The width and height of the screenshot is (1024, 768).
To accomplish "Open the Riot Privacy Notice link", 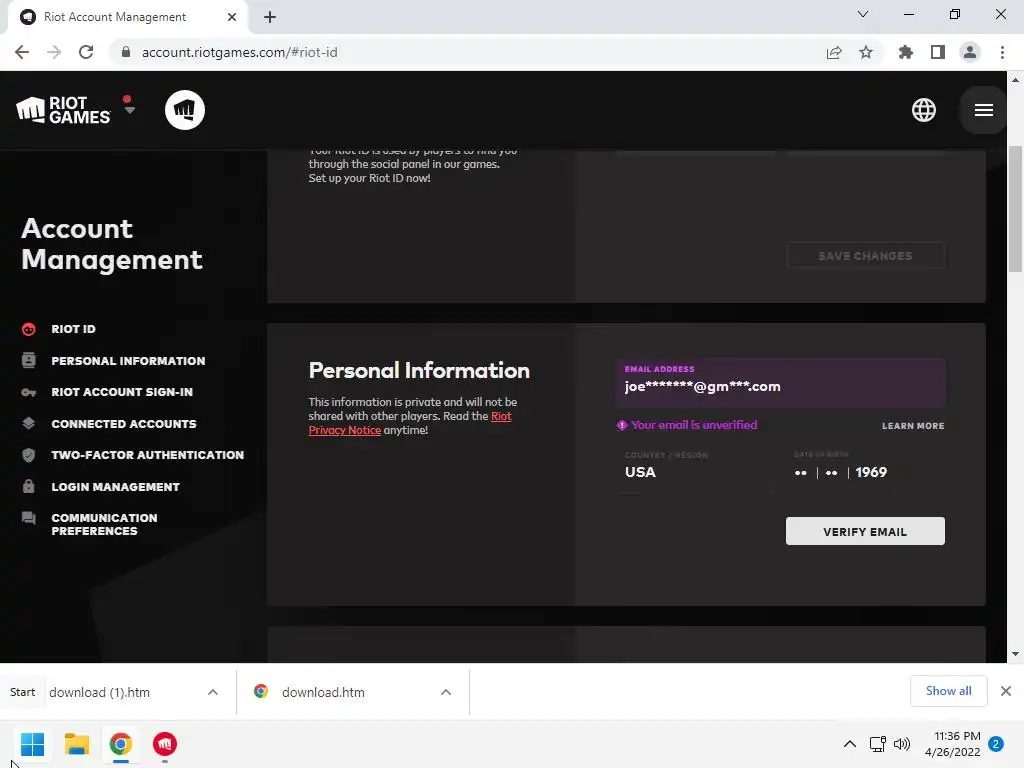I will [x=409, y=423].
